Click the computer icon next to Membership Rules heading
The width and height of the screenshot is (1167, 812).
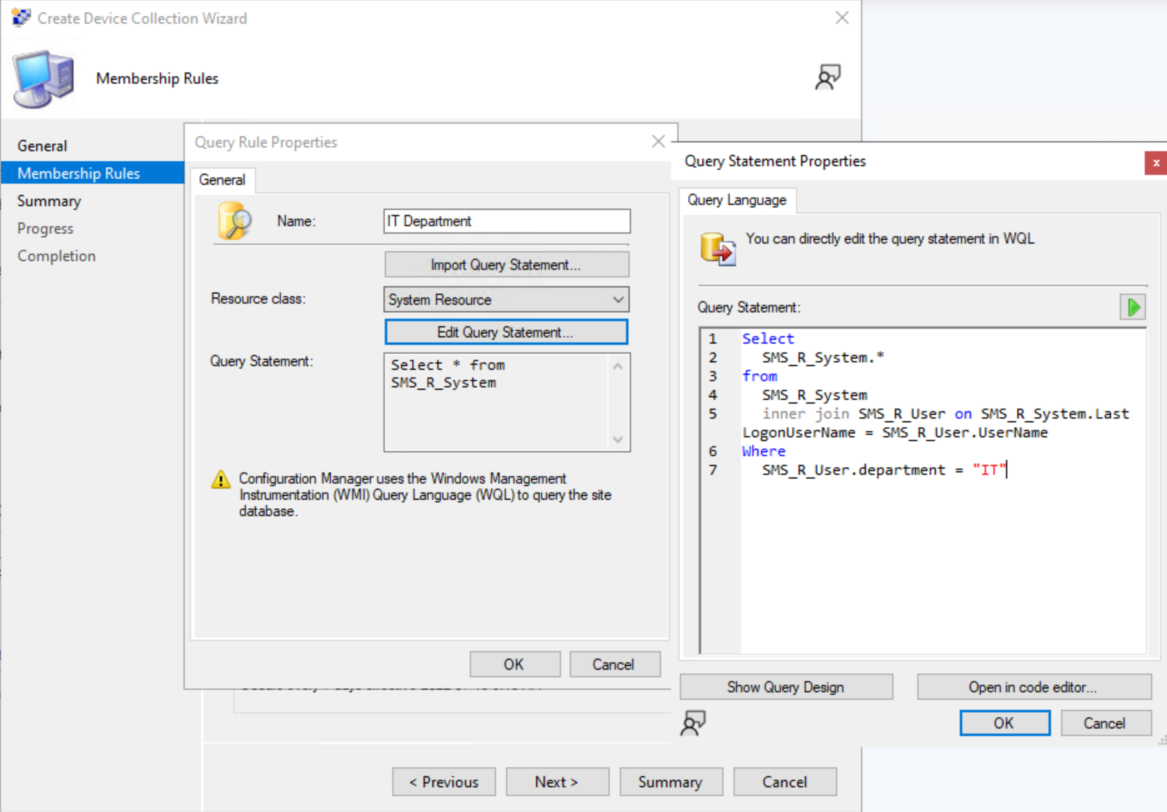click(x=42, y=76)
